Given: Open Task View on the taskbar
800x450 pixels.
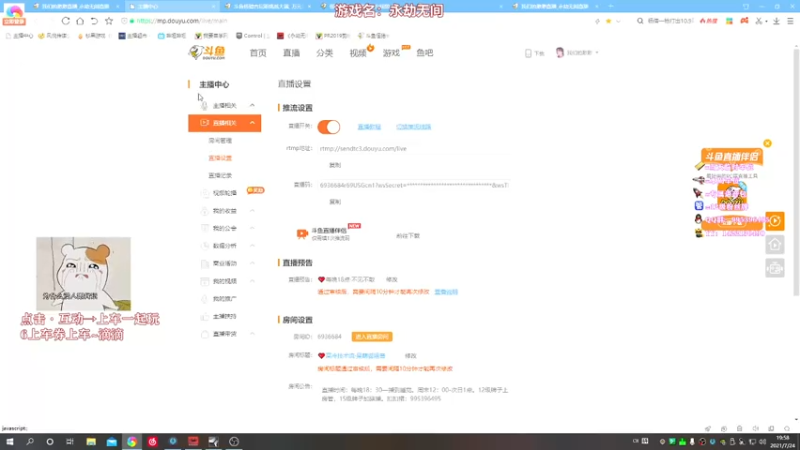Looking at the screenshot, I should click(70, 441).
